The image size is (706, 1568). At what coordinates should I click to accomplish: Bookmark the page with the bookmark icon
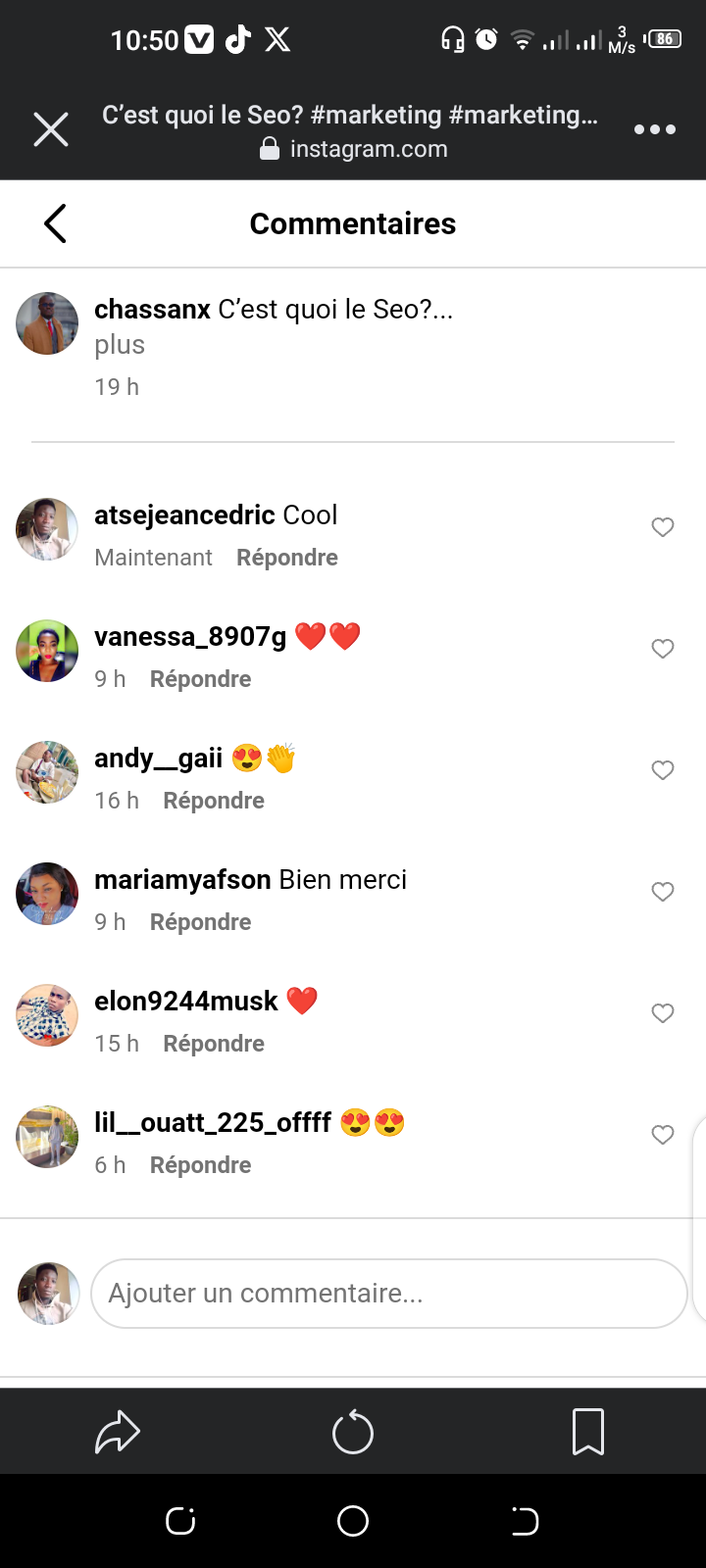pyautogui.click(x=588, y=1433)
